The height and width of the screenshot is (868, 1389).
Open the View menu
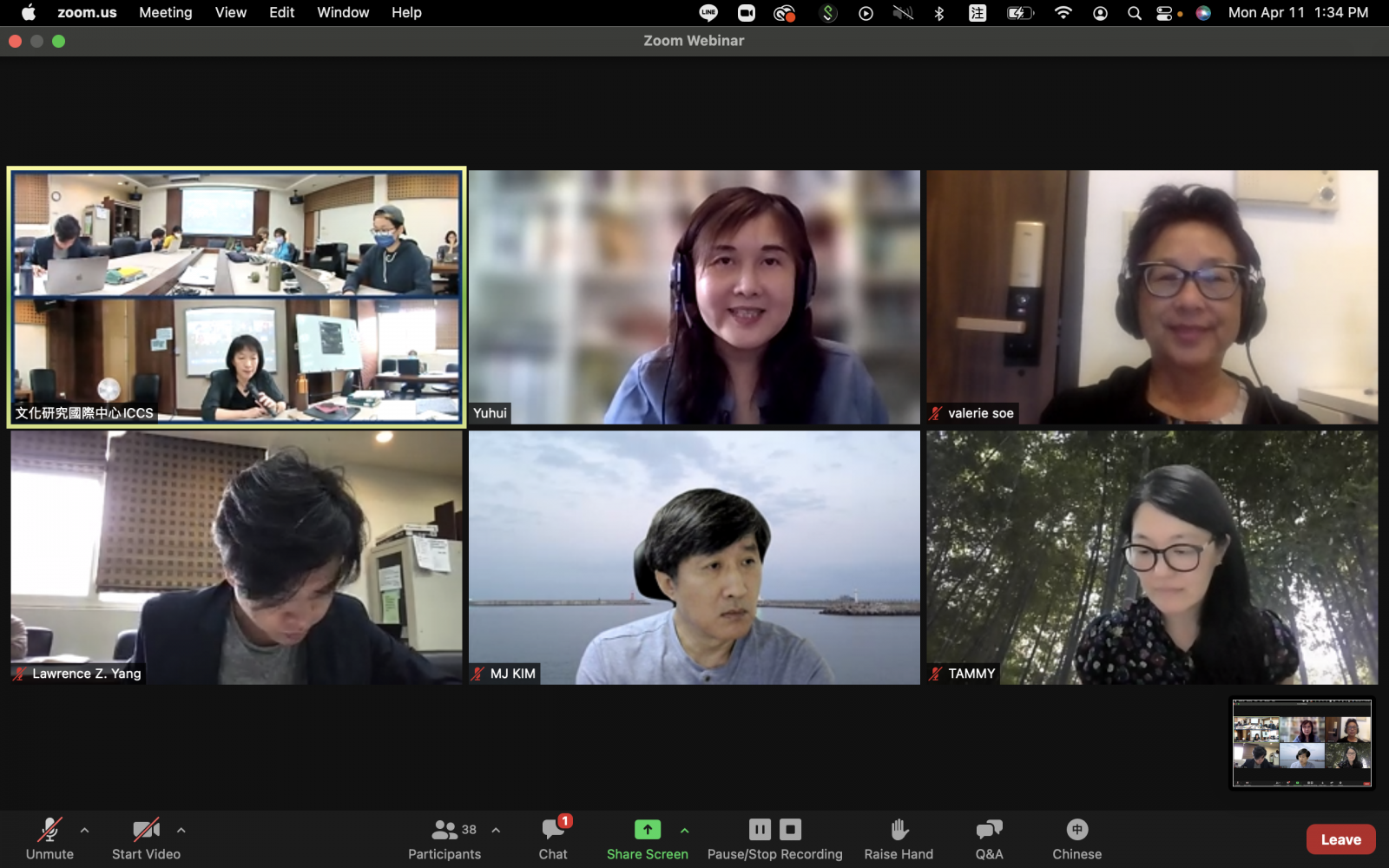click(x=231, y=12)
